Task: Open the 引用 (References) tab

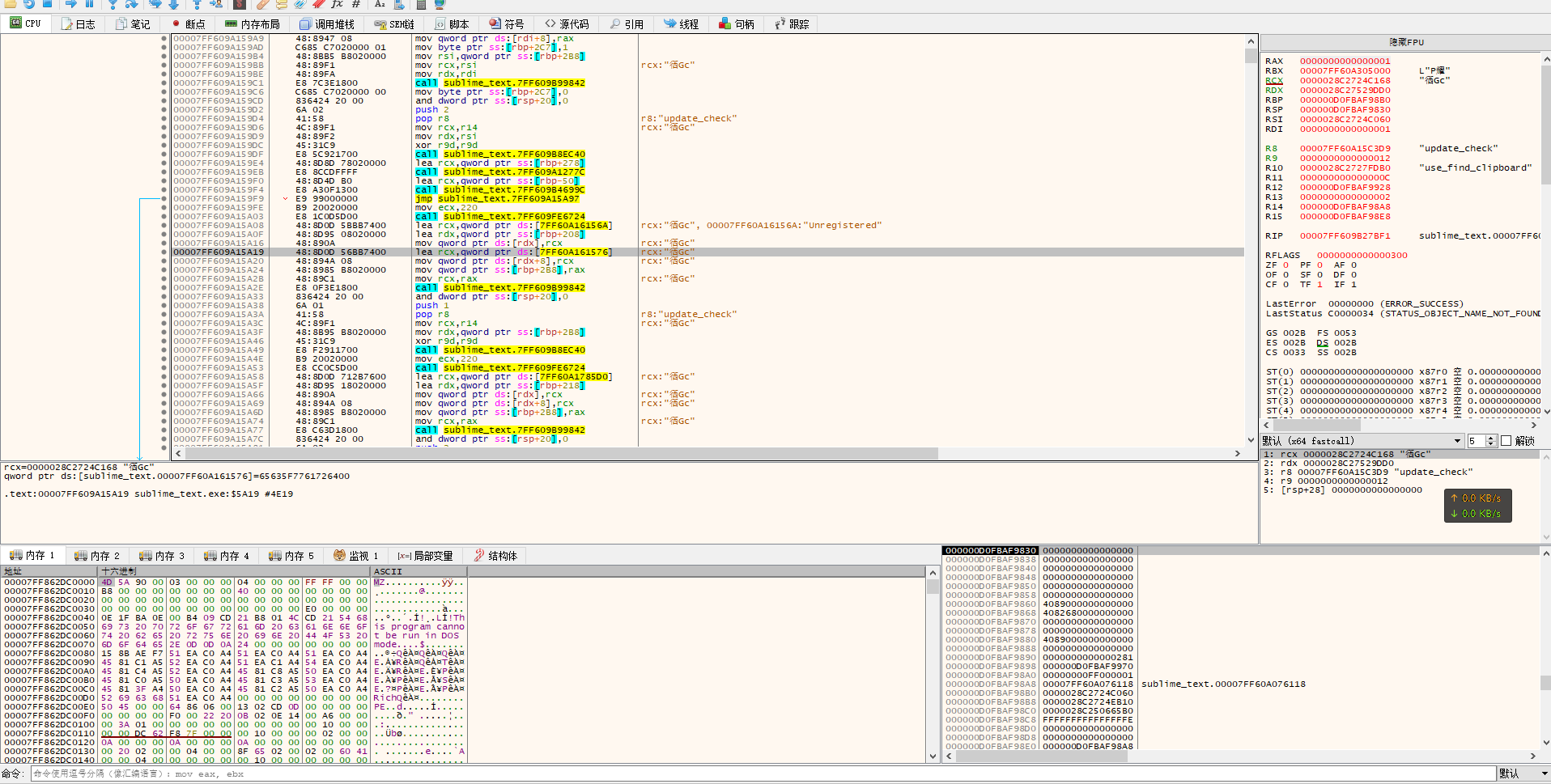Action: click(627, 24)
